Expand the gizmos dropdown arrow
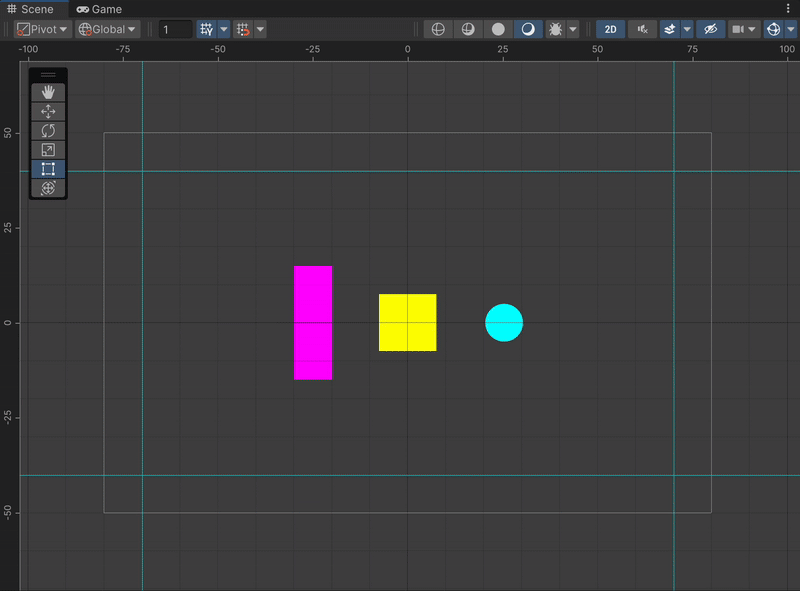Image resolution: width=800 pixels, height=591 pixels. (791, 30)
